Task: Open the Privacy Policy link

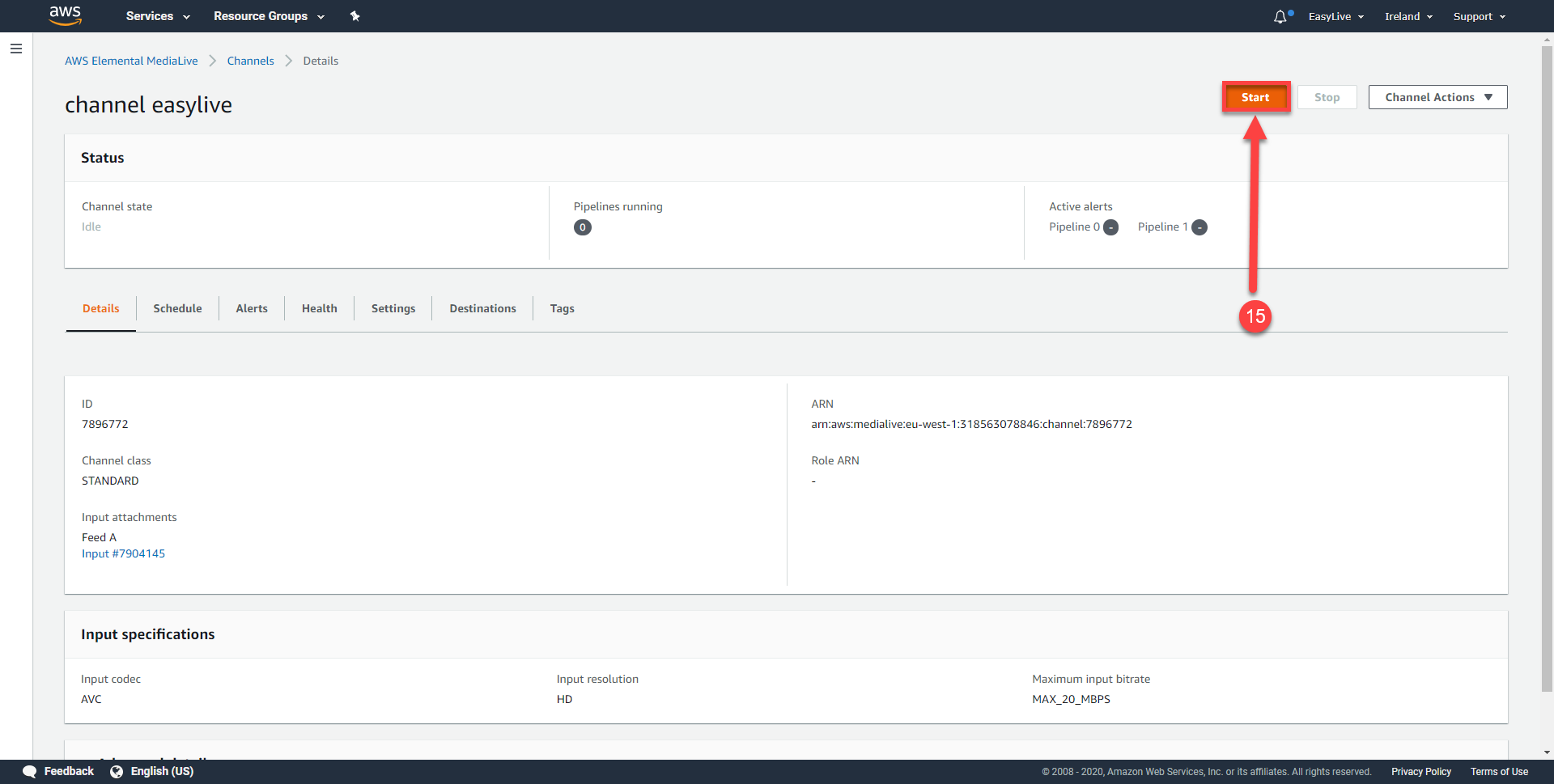Action: [1420, 772]
